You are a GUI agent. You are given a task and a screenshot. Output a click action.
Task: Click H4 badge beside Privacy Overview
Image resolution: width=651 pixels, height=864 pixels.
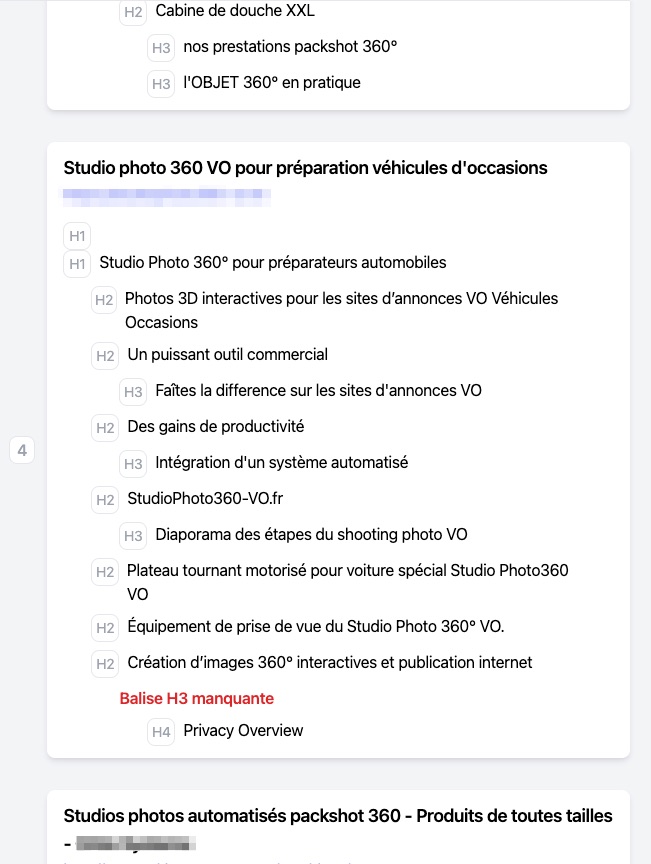pyautogui.click(x=161, y=732)
